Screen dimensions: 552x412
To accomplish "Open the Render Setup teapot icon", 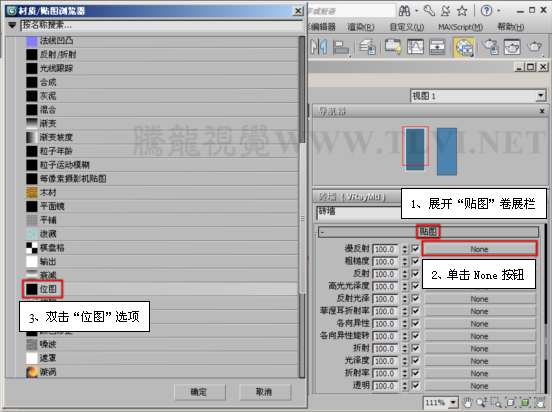I will tap(490, 47).
